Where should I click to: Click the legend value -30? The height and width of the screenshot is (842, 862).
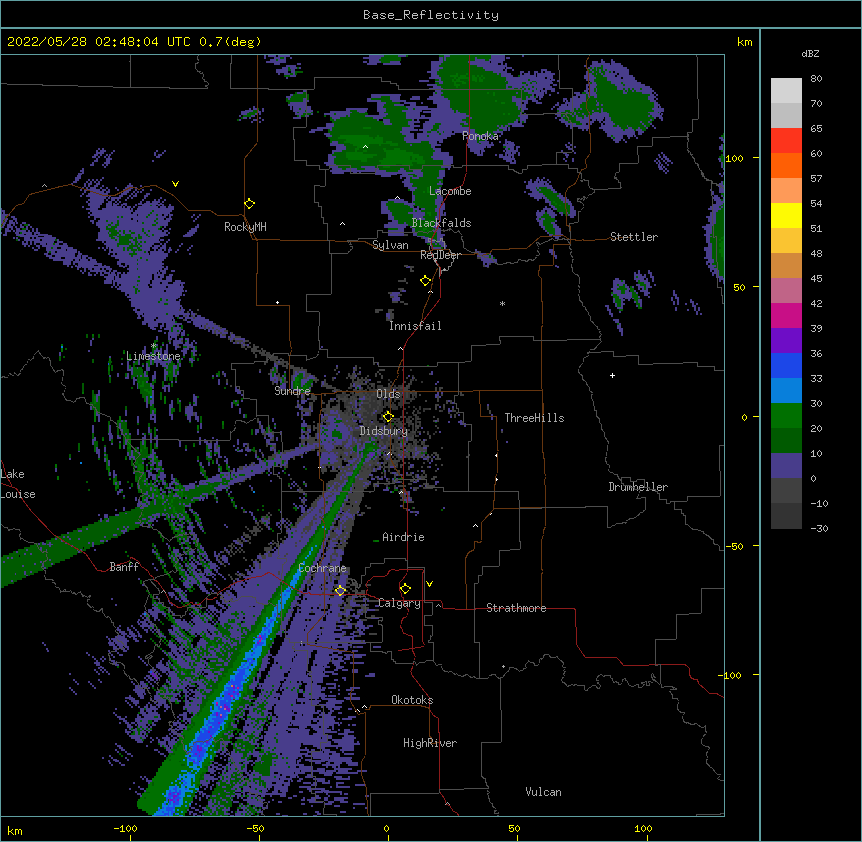point(819,529)
